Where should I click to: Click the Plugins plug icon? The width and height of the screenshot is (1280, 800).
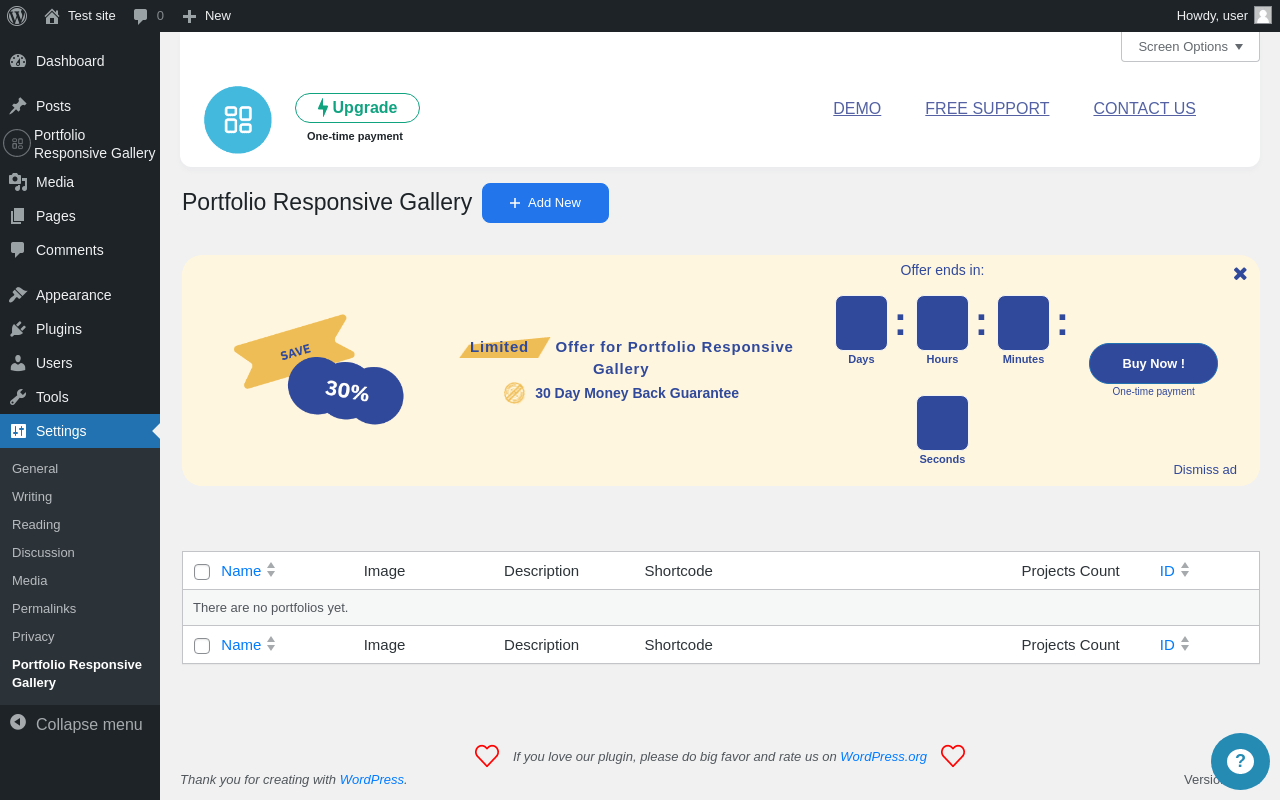(x=18, y=329)
